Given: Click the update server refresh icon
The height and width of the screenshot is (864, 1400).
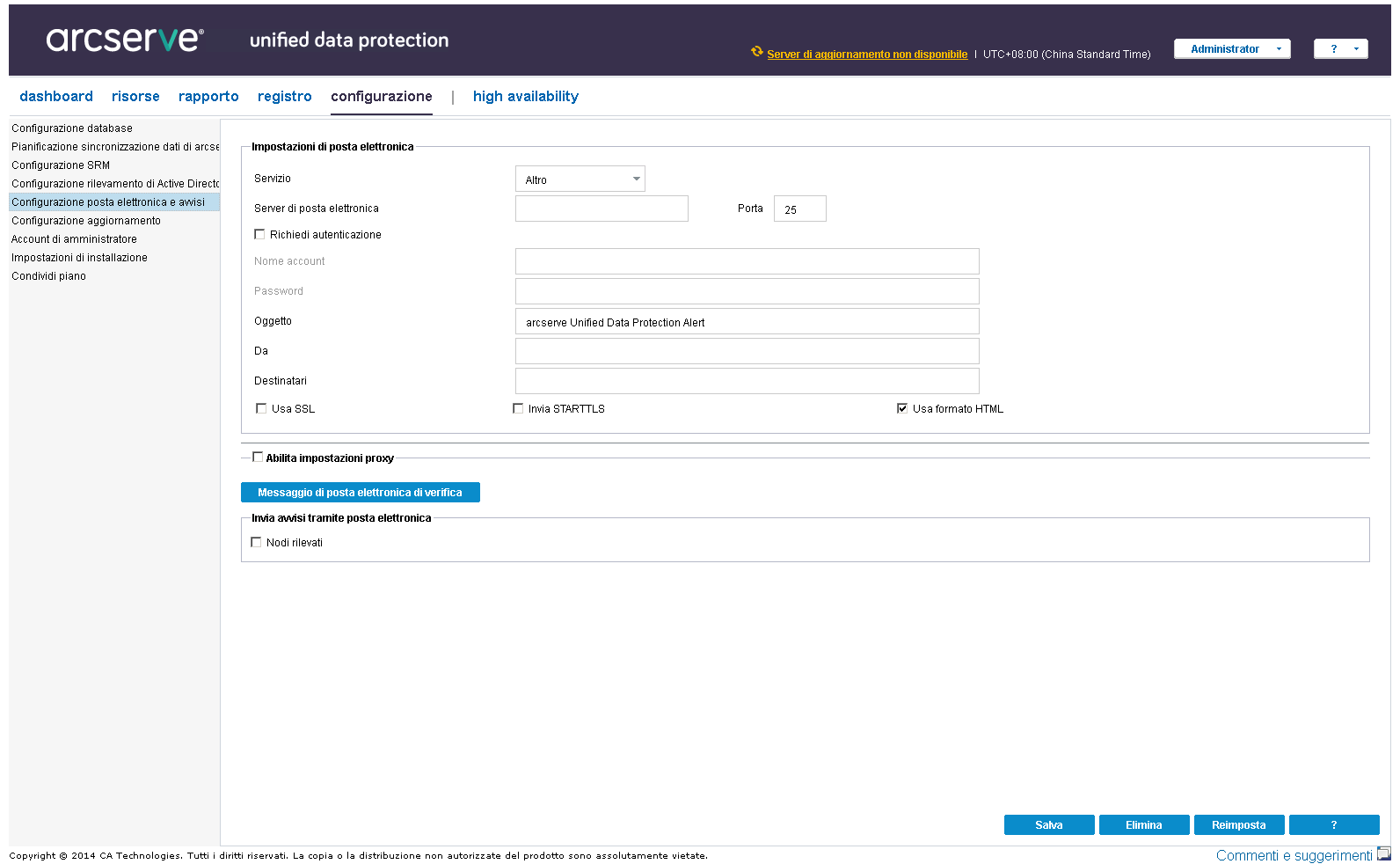Looking at the screenshot, I should pos(756,52).
